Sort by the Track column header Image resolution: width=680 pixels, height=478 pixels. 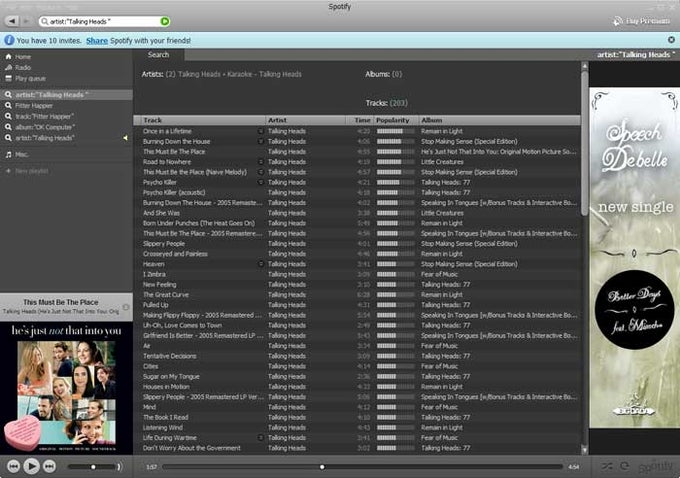(199, 120)
